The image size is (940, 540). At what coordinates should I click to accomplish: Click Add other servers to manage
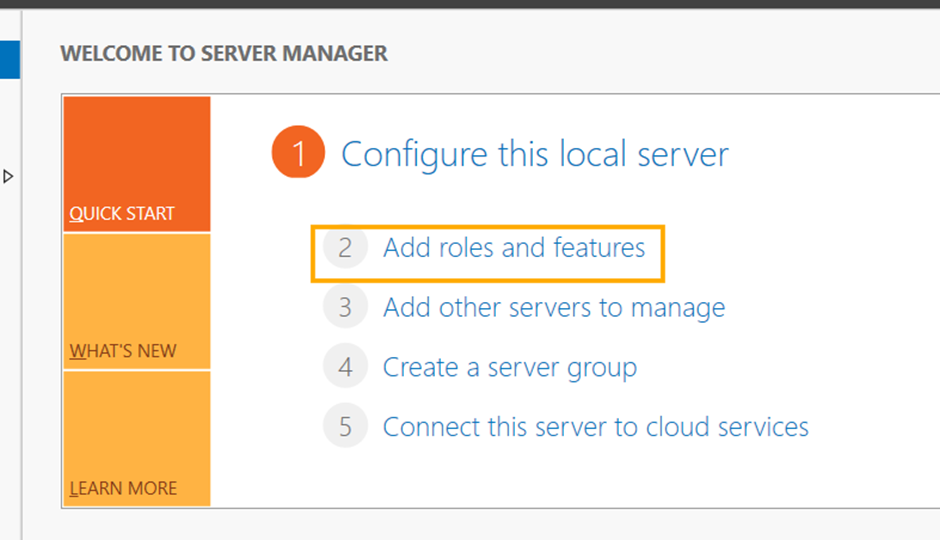point(554,308)
